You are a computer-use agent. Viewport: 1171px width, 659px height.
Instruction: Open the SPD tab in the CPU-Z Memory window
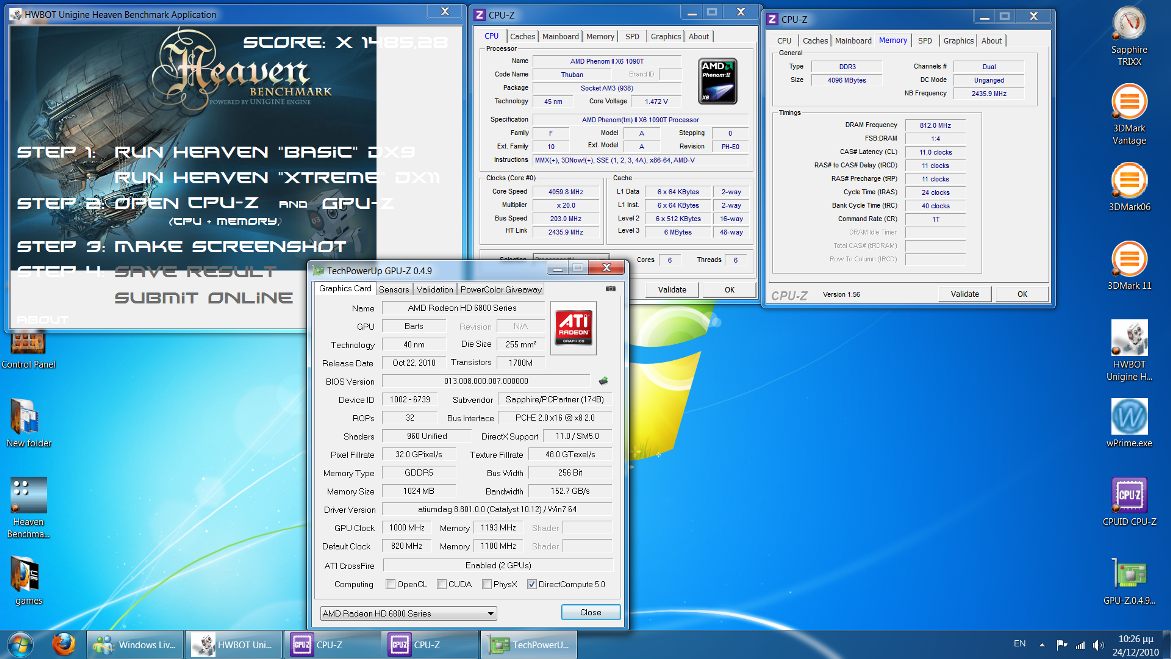(x=925, y=41)
